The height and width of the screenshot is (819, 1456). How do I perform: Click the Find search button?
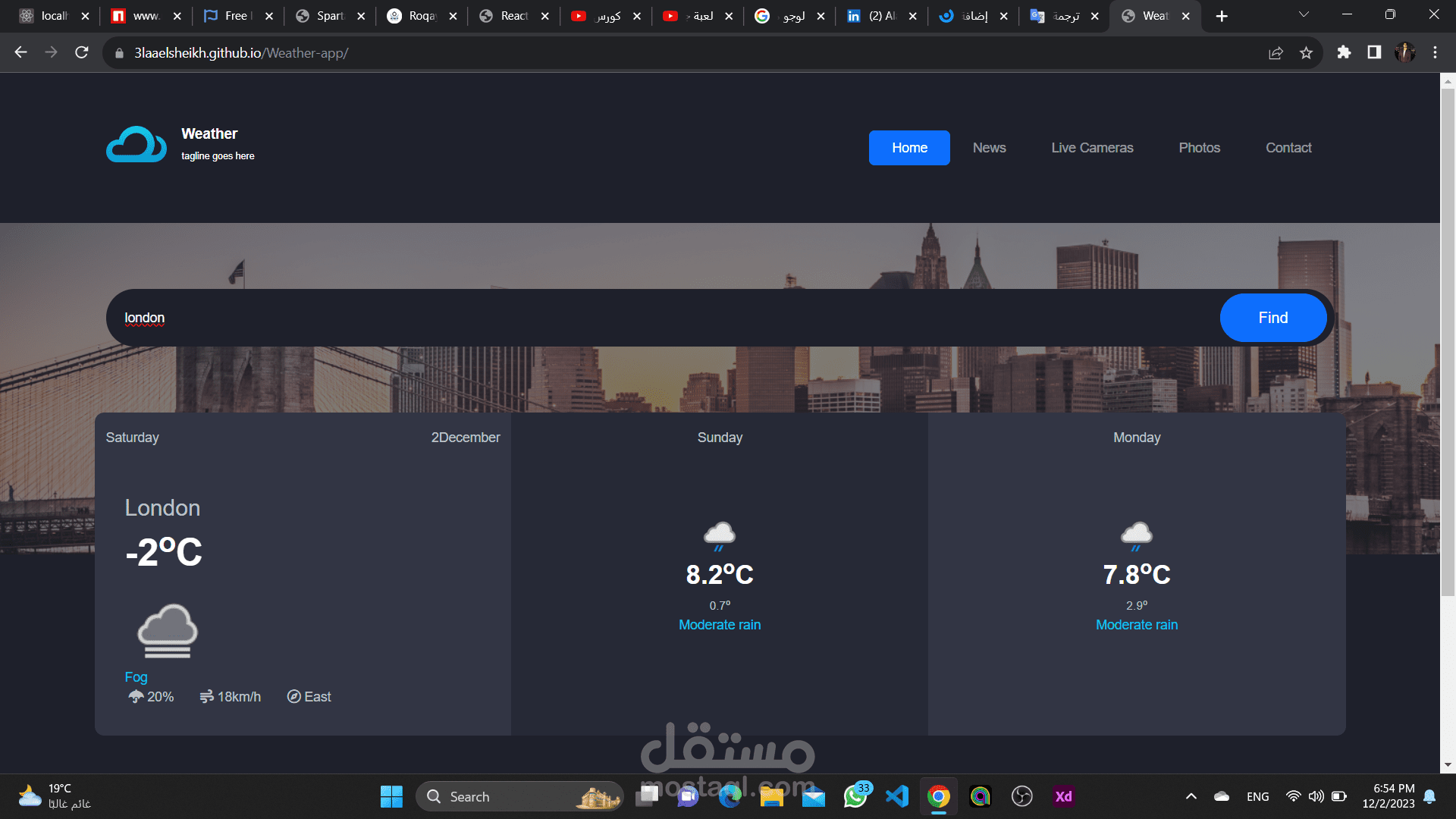click(x=1273, y=318)
